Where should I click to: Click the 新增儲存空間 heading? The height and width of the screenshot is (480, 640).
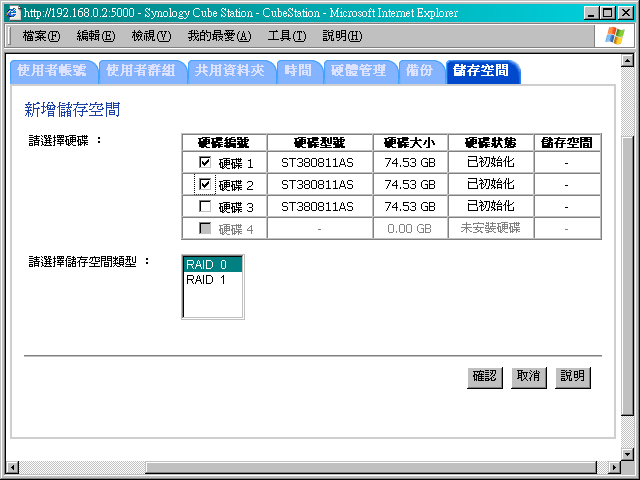[x=72, y=109]
